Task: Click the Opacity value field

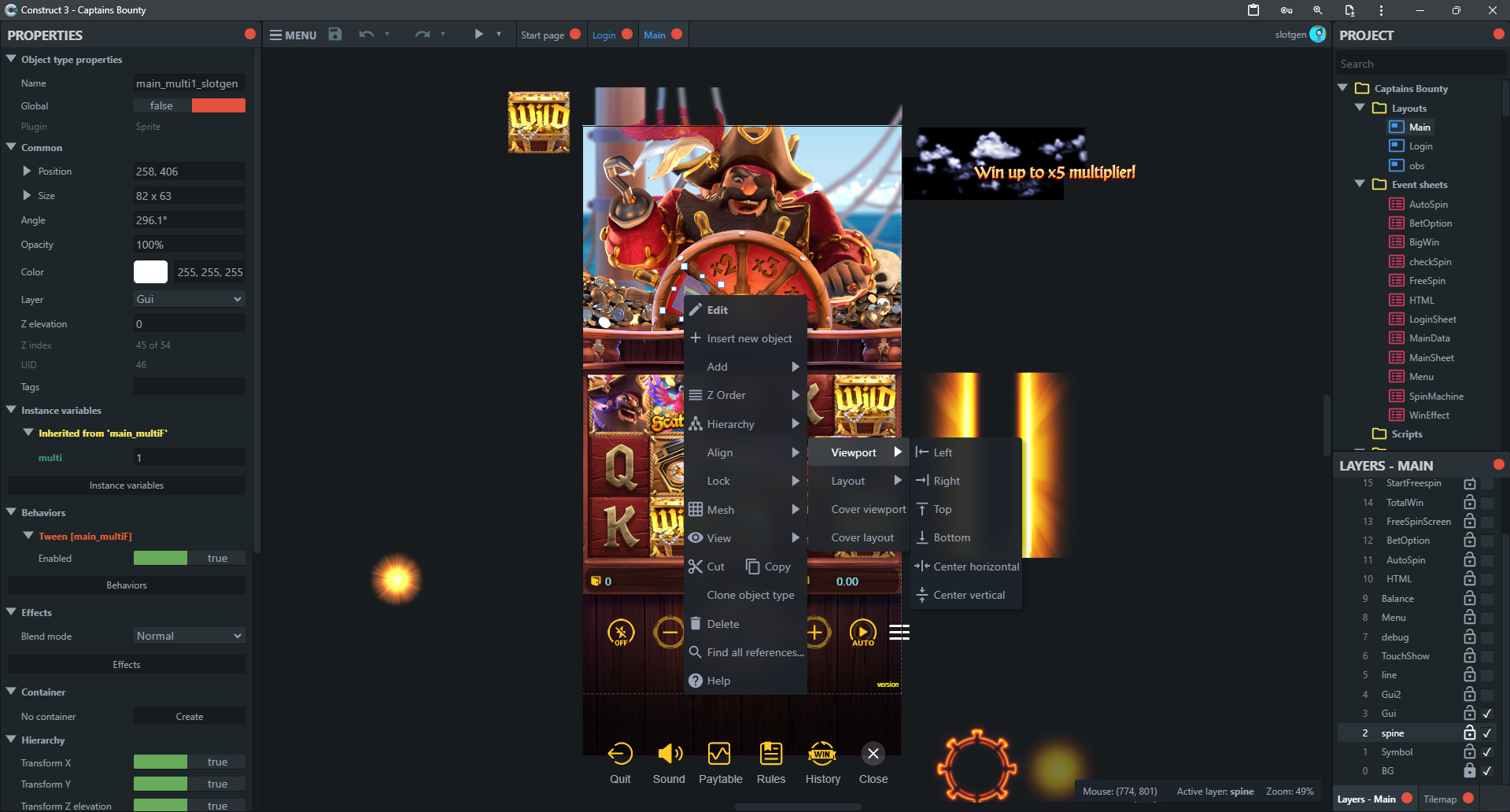Action: (190, 244)
